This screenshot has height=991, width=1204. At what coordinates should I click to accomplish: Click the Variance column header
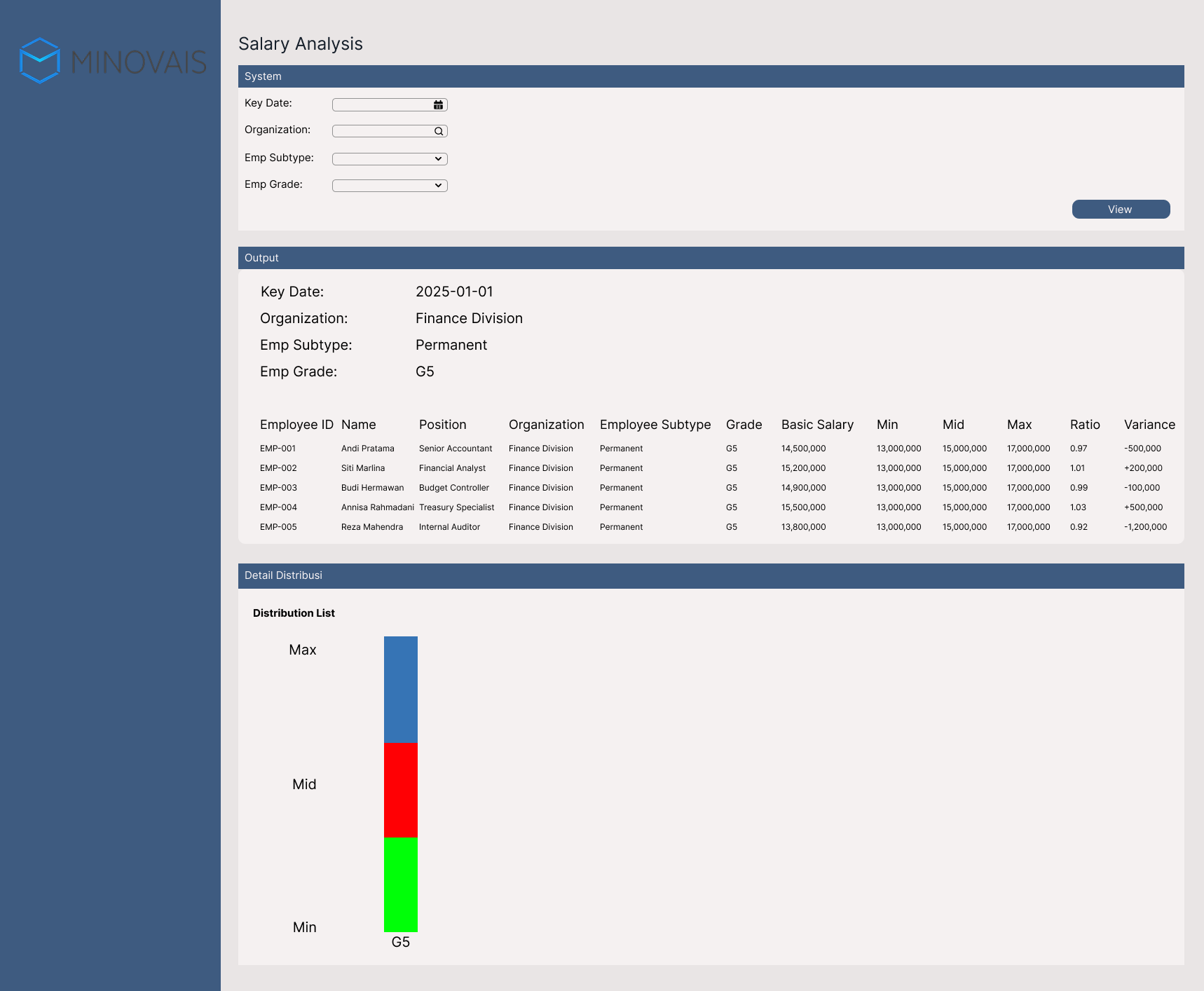click(1149, 425)
